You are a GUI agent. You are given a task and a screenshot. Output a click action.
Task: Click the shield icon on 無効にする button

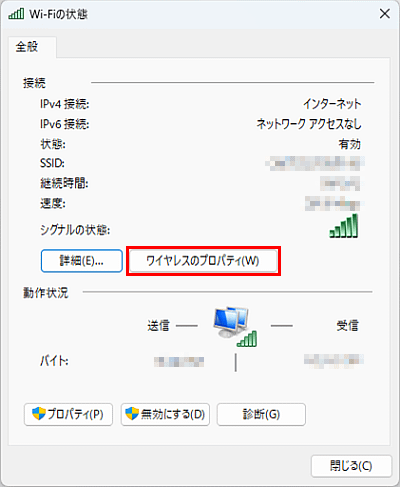(x=132, y=414)
